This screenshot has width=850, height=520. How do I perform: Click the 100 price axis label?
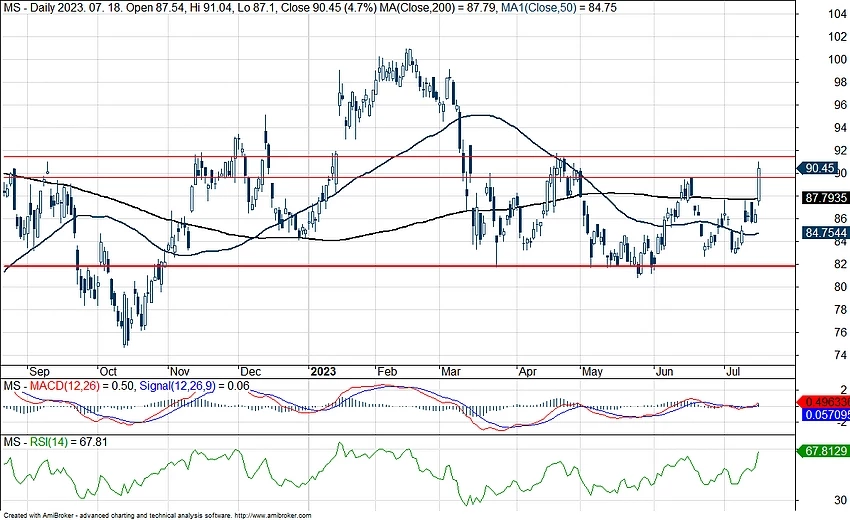coord(838,59)
